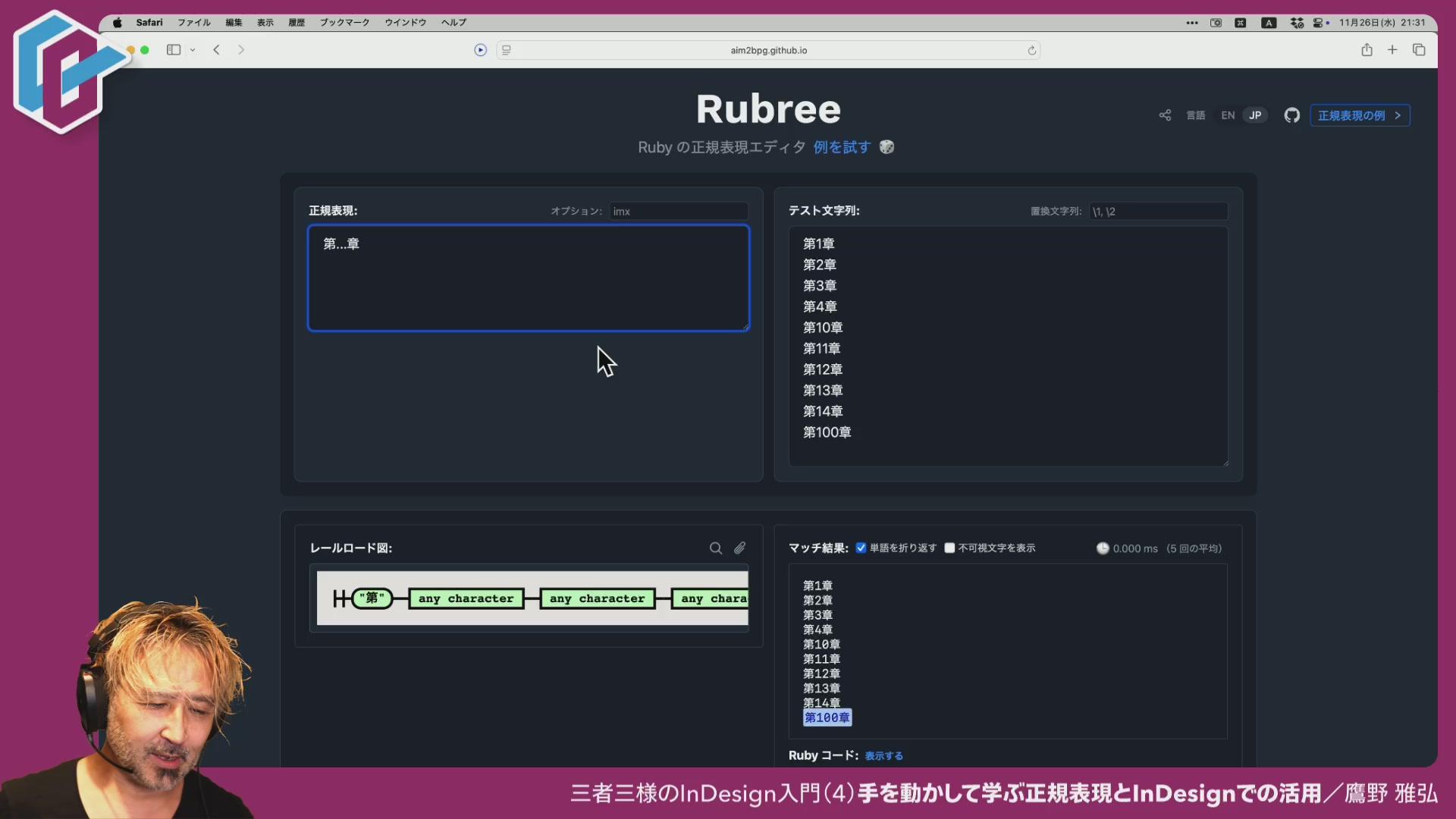This screenshot has width=1456, height=819.
Task: Select JP language option
Action: 1255,115
